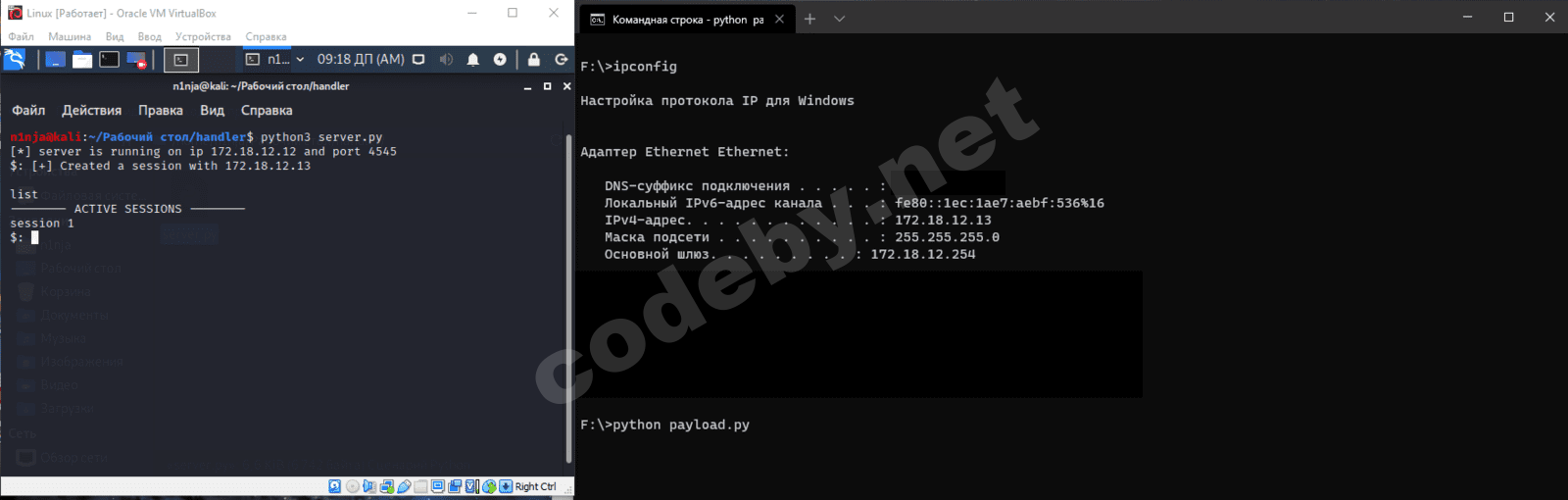Close the Командная строка tab
Screen dimensions: 1568x500
779,19
